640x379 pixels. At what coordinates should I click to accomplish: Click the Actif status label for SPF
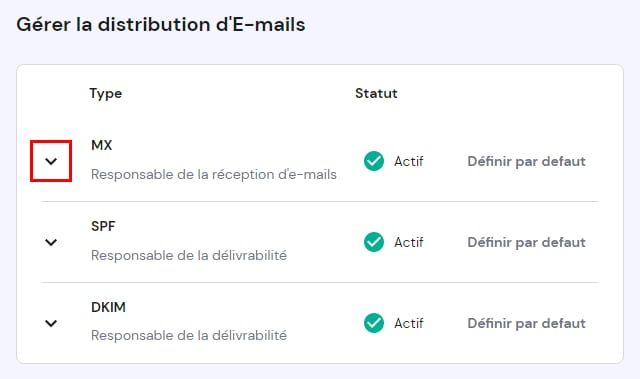409,243
